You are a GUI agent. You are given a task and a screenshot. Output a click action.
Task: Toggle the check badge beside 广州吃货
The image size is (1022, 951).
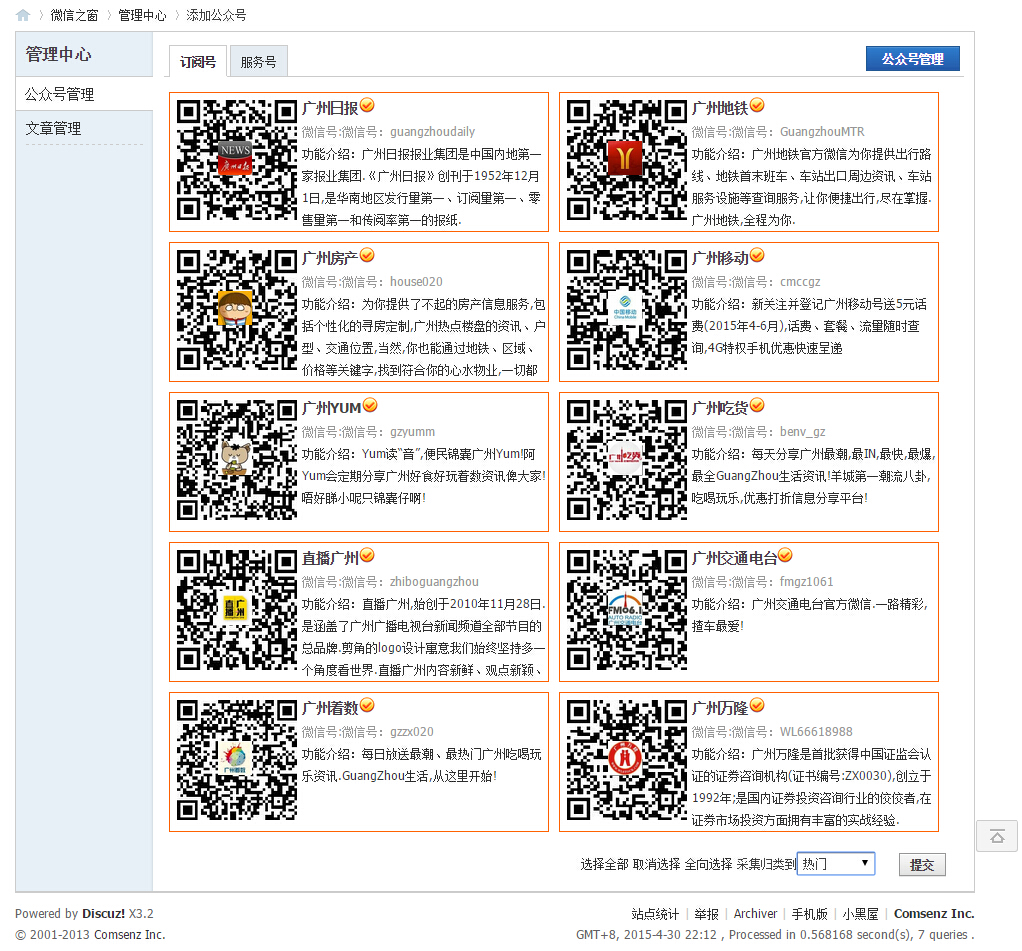pos(757,404)
